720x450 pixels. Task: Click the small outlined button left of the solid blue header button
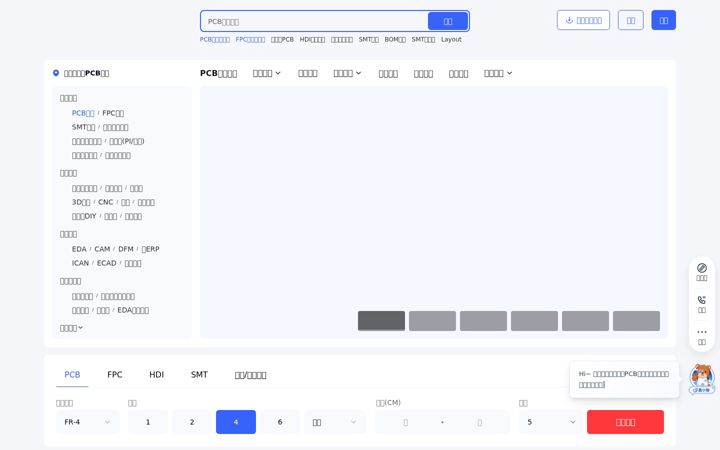630,20
